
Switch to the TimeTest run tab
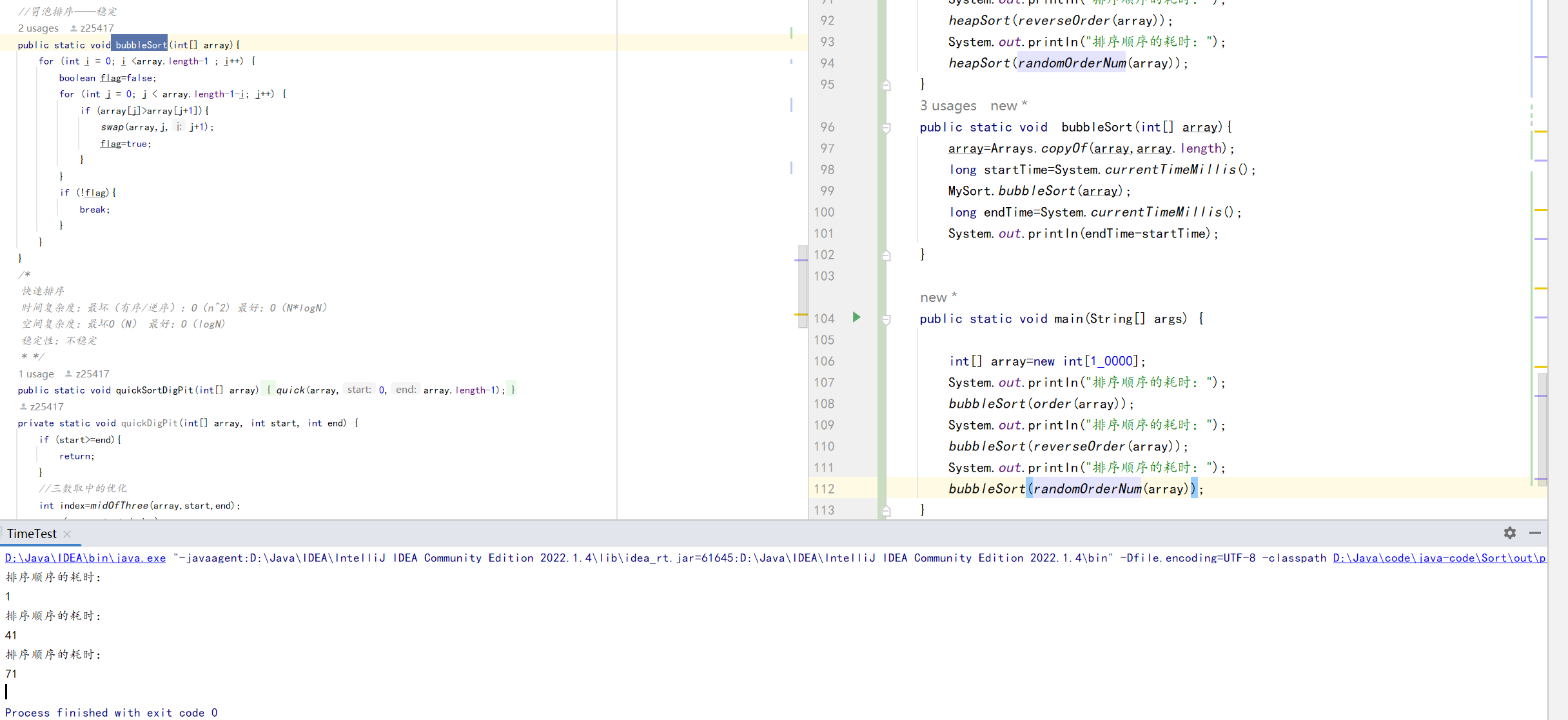pos(32,534)
